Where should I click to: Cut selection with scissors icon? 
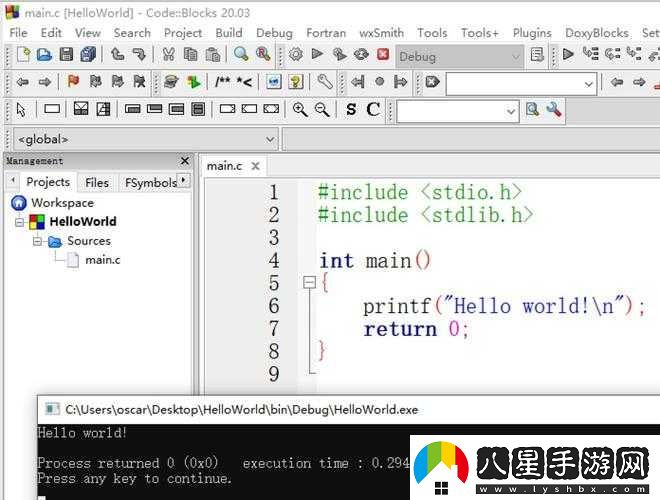tap(168, 55)
